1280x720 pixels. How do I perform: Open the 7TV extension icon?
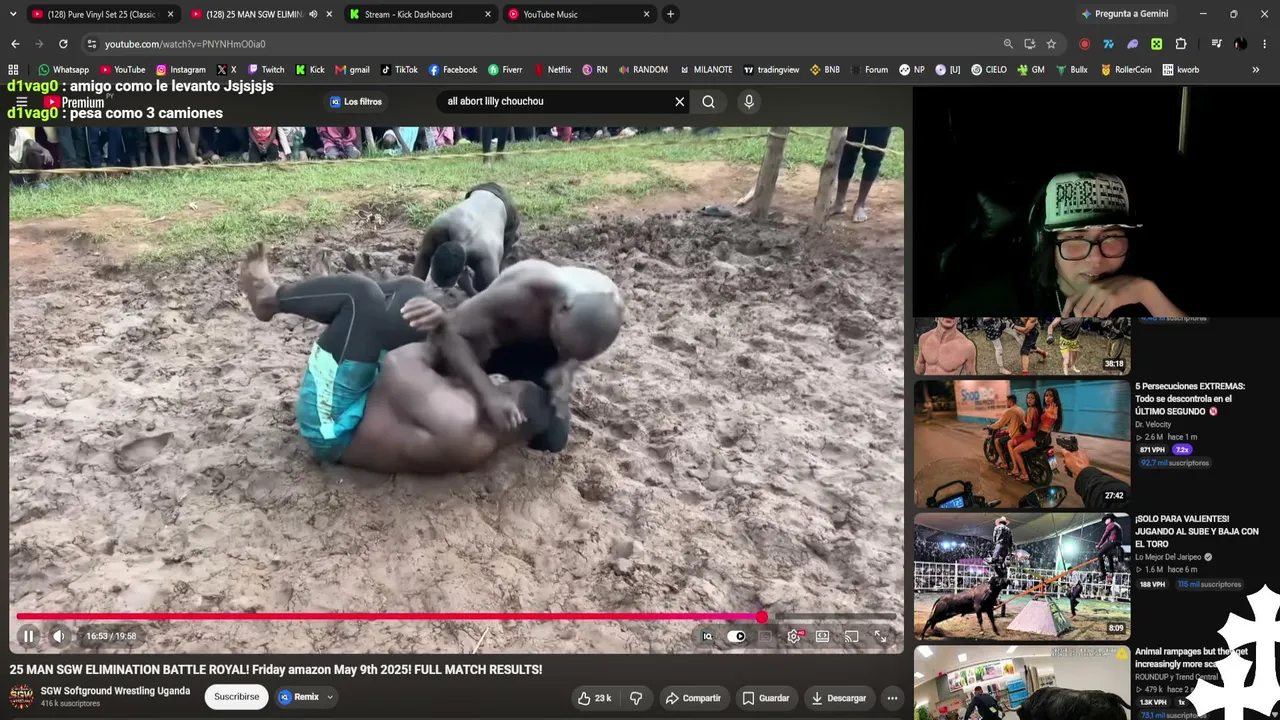point(1109,44)
